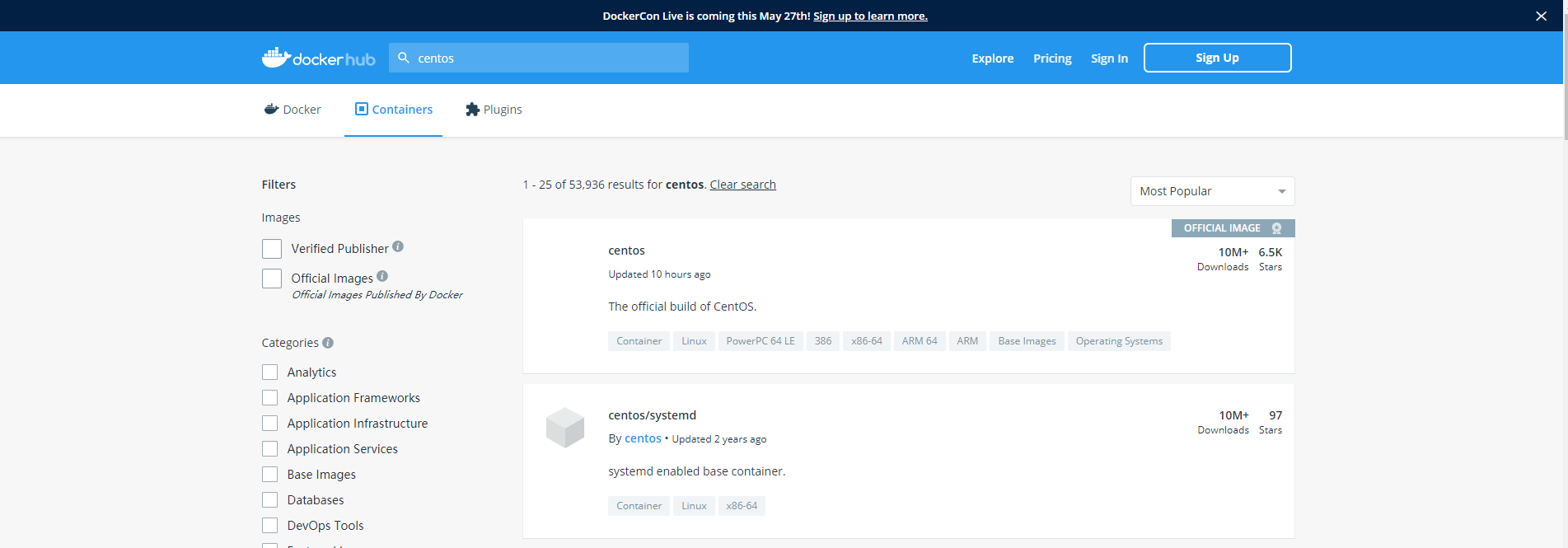
Task: Check the DevOps Tools category
Action: pyautogui.click(x=269, y=526)
